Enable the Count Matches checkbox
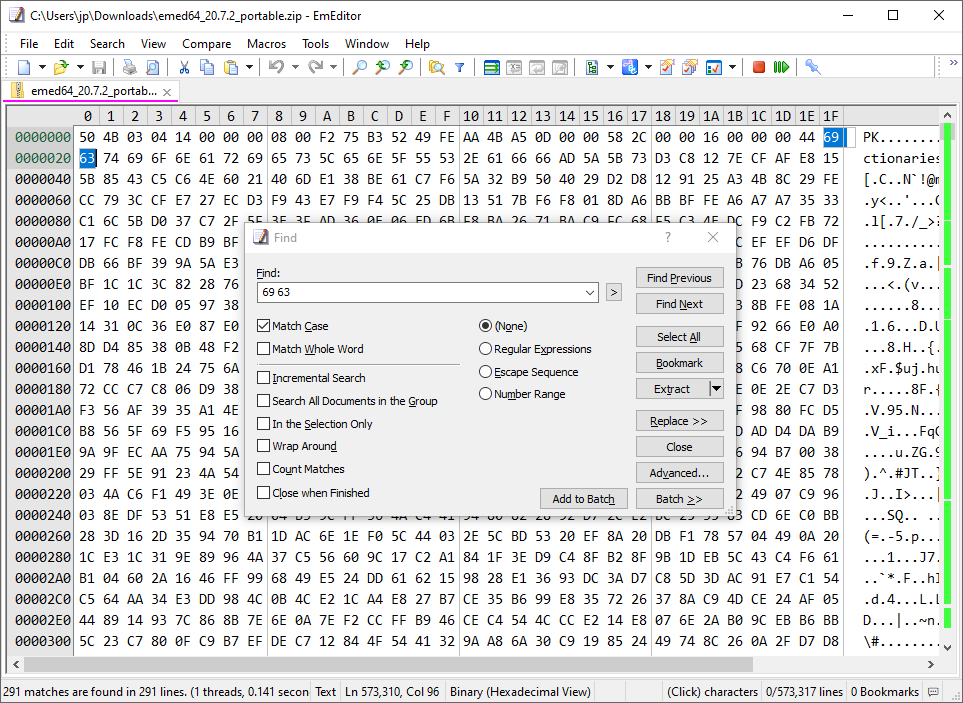Screen dimensions: 963x703 pos(263,469)
